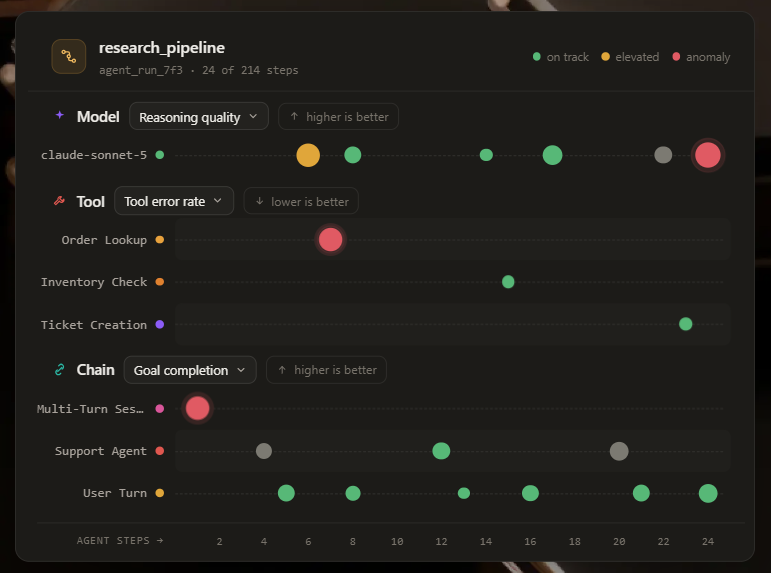Select the claude-sonnet-5 row label
Image resolution: width=771 pixels, height=573 pixels.
click(94, 155)
